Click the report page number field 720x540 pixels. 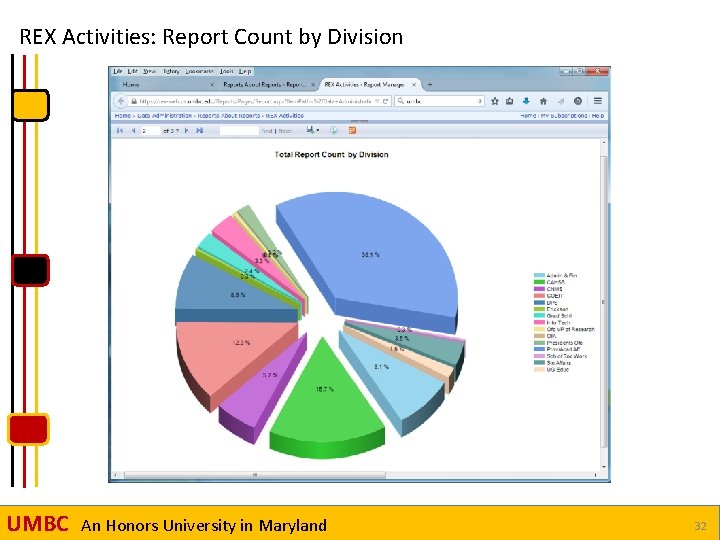coord(151,131)
